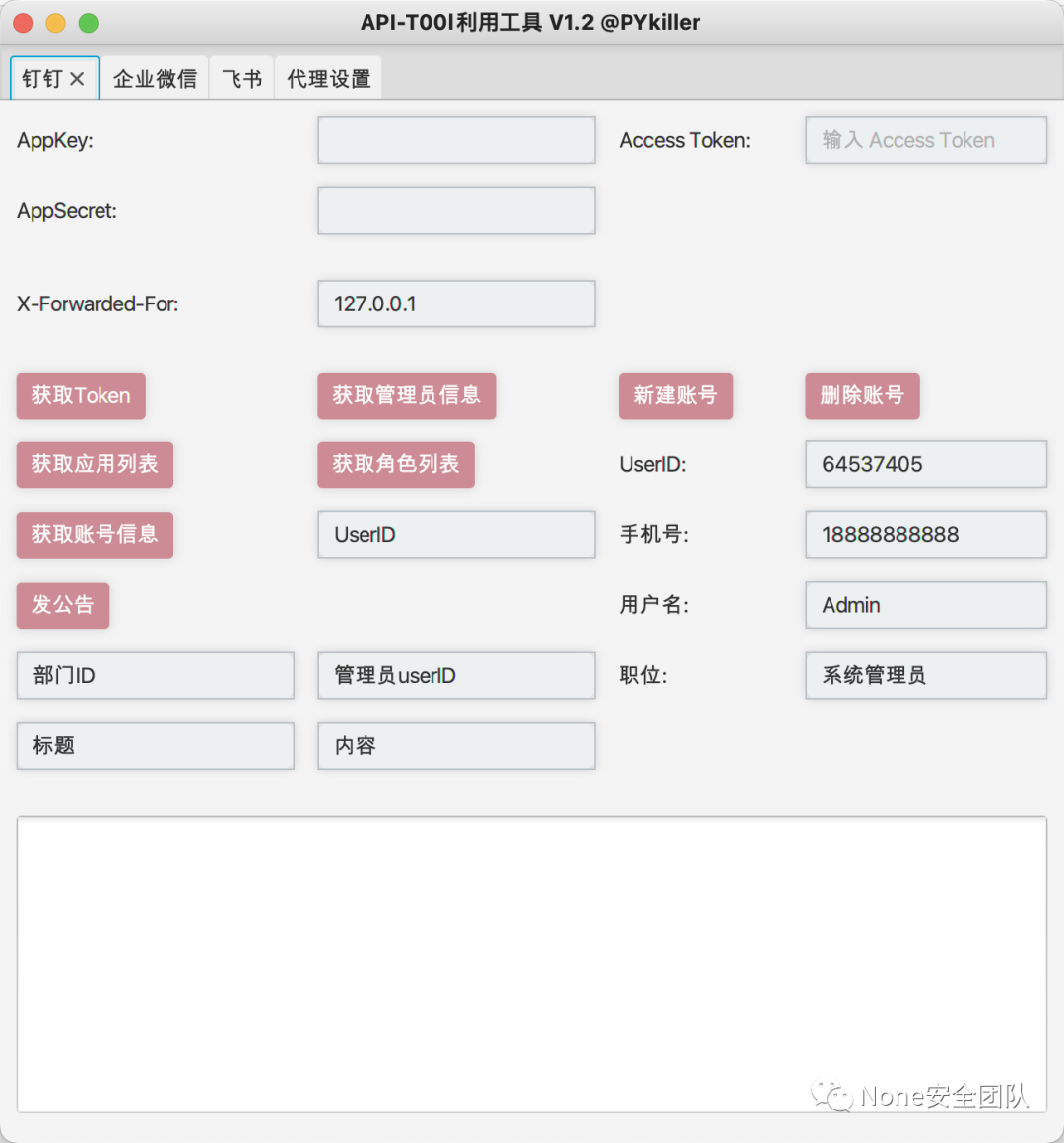Click the 职位 field containing 系统管理员
This screenshot has height=1143, width=1064.
point(925,676)
